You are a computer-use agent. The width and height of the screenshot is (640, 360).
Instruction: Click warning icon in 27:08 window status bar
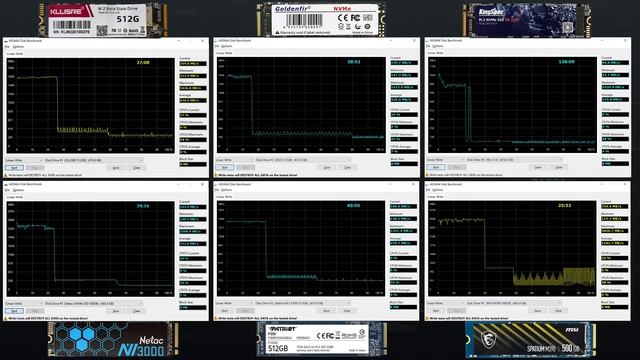click(6, 175)
